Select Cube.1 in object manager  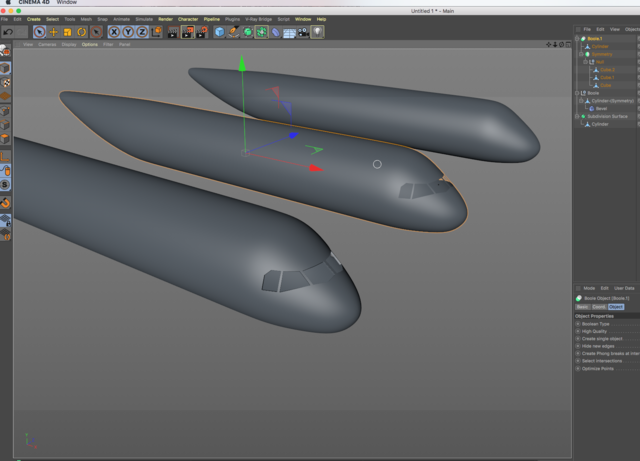[607, 78]
